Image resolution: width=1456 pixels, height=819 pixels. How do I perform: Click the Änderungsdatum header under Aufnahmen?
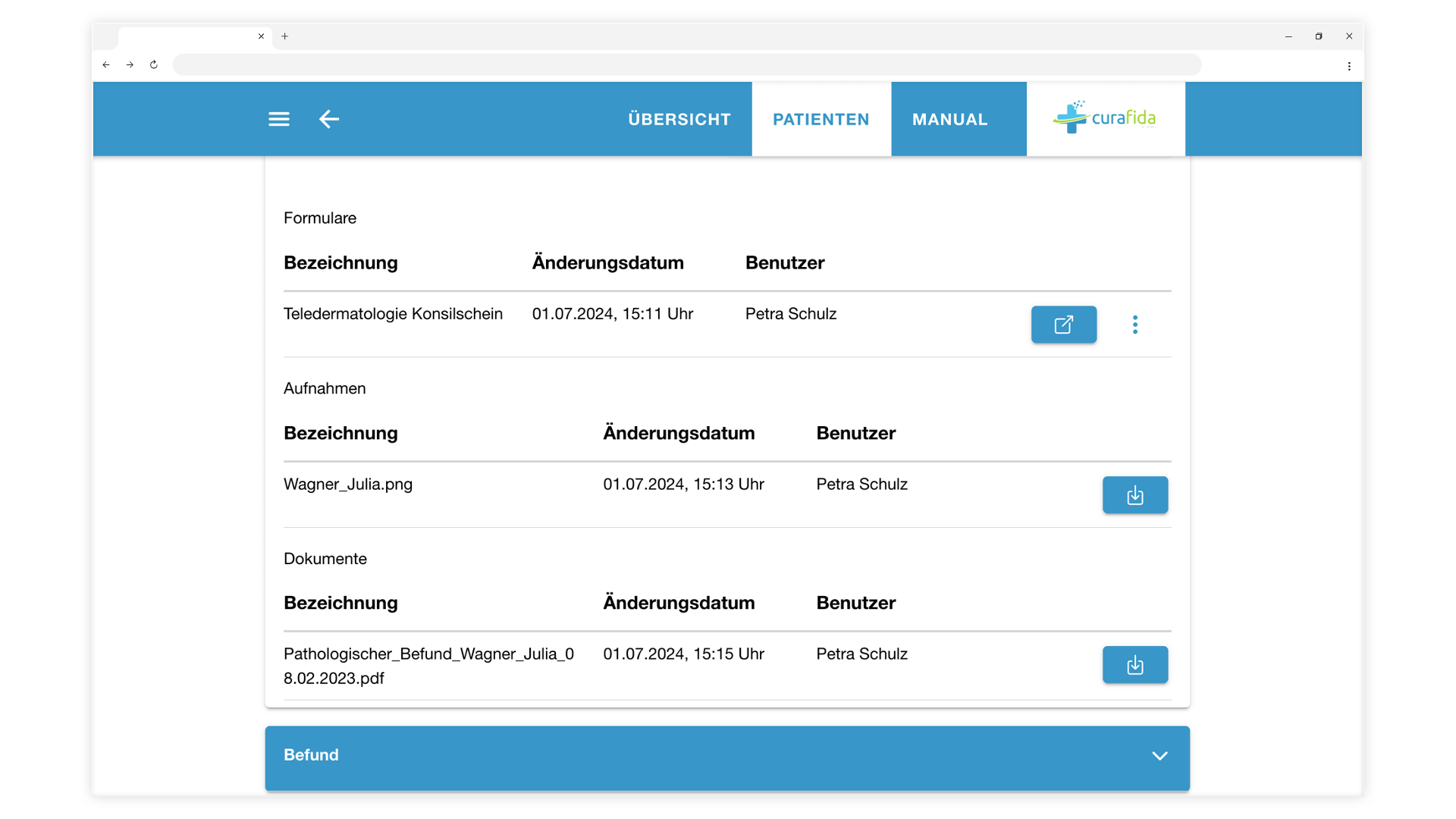(x=679, y=433)
